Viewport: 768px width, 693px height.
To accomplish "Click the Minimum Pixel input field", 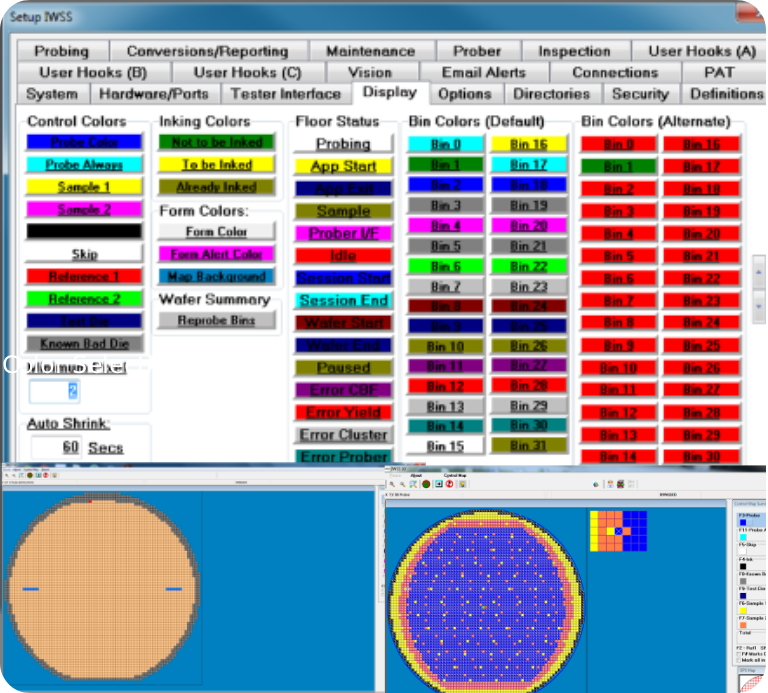I will [54, 391].
